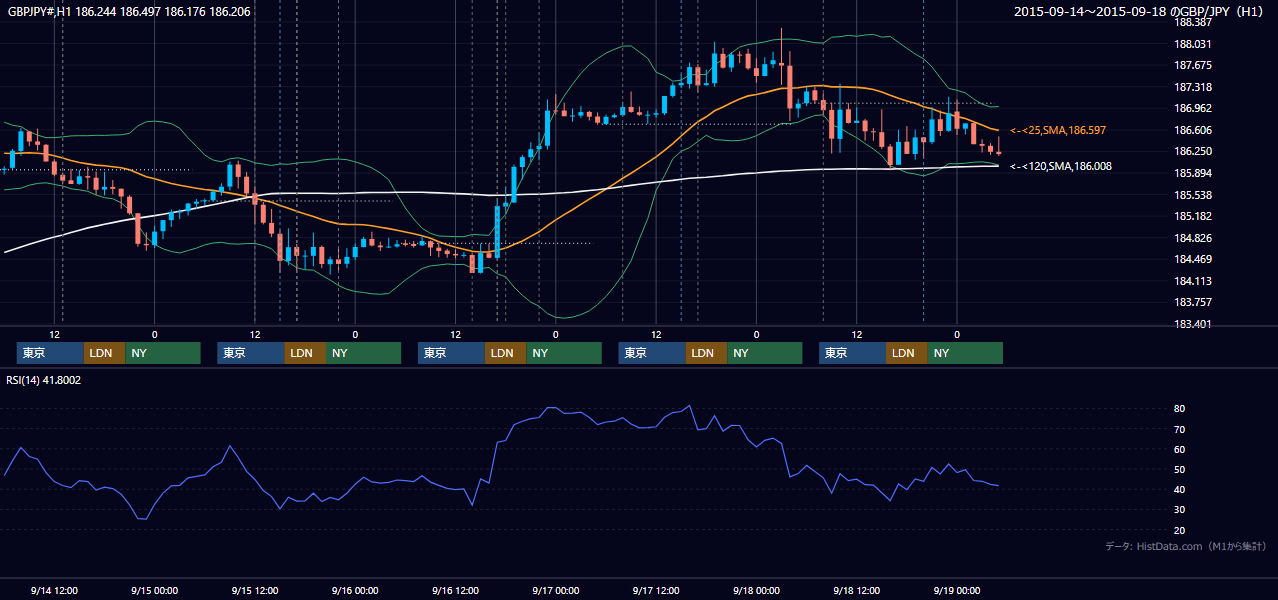Click the RSI scale value 60
1278x600 pixels.
point(1180,449)
